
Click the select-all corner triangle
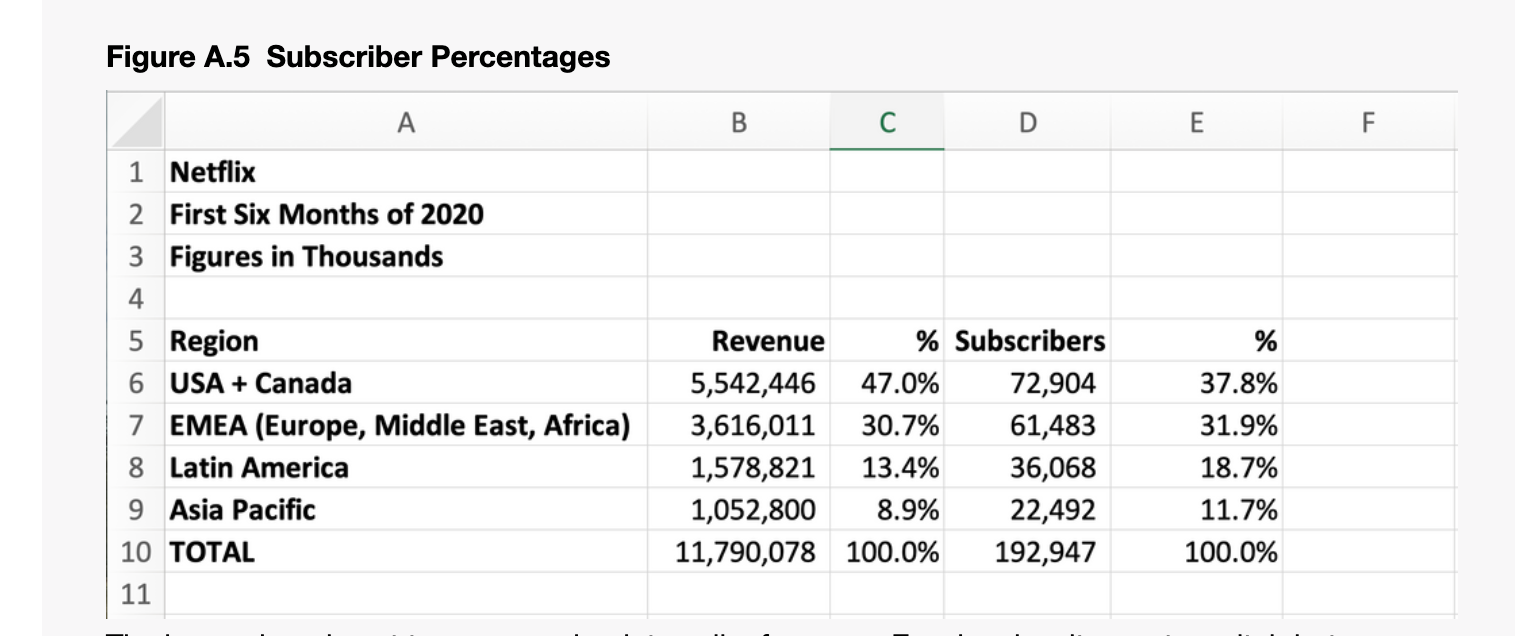point(136,122)
